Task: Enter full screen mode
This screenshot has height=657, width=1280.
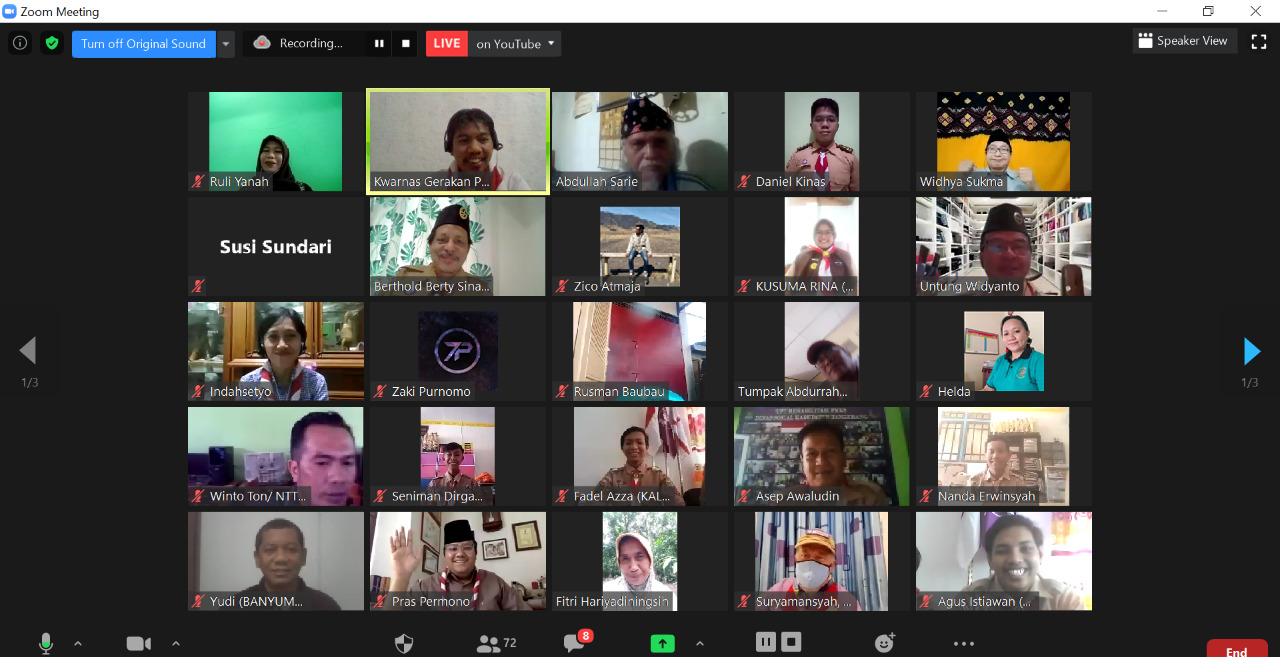Action: tap(1259, 42)
